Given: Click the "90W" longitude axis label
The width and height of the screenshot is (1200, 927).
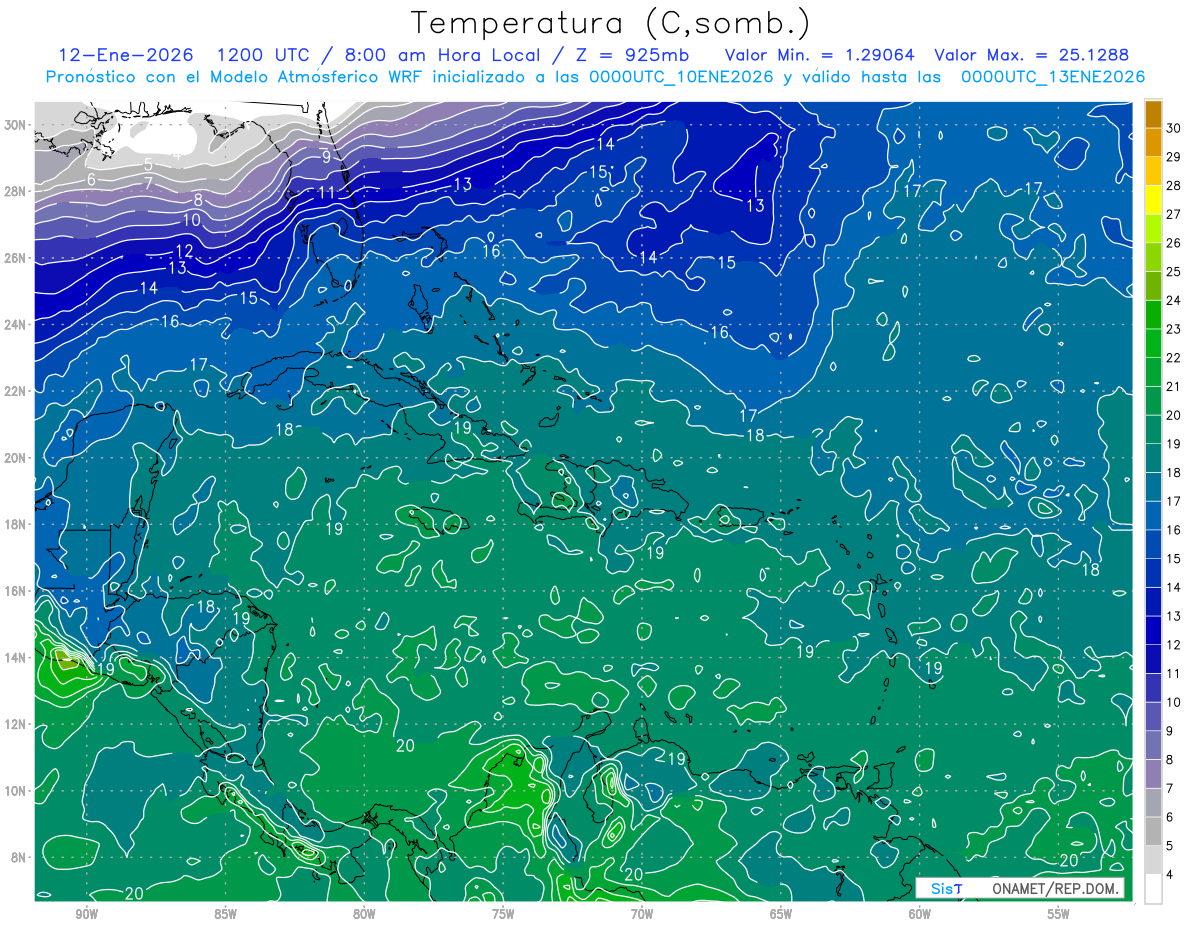Looking at the screenshot, I should (86, 914).
